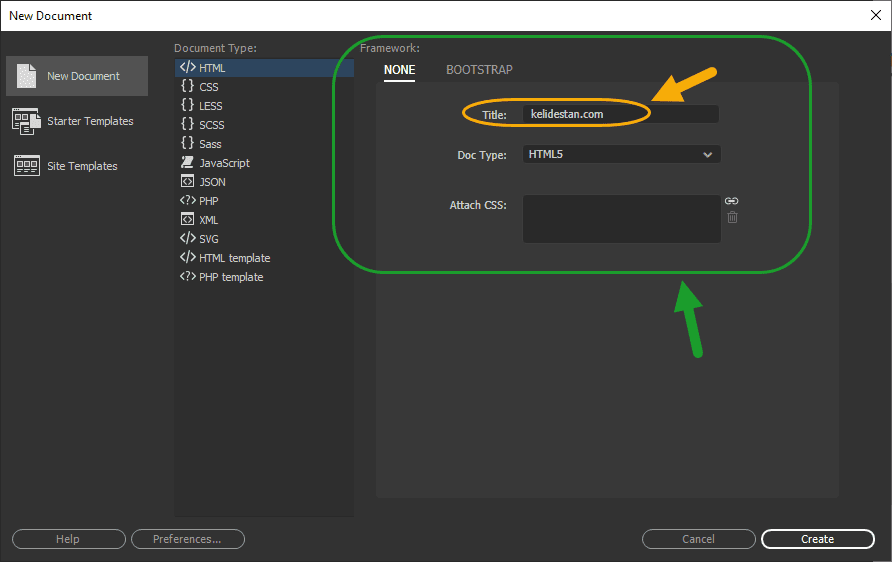Viewport: 892px width, 562px height.
Task: Click the Cancel button
Action: tap(699, 539)
